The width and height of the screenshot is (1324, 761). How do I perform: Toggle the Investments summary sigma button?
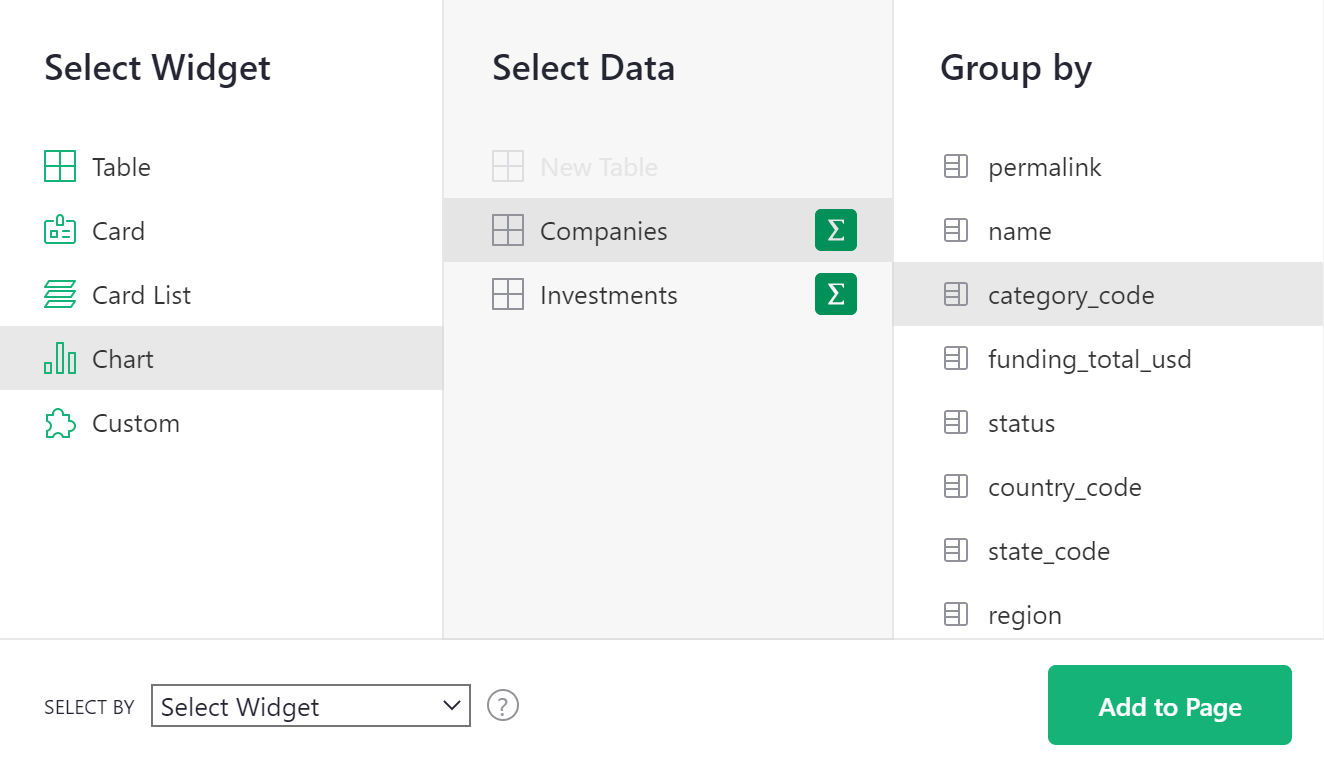point(836,295)
